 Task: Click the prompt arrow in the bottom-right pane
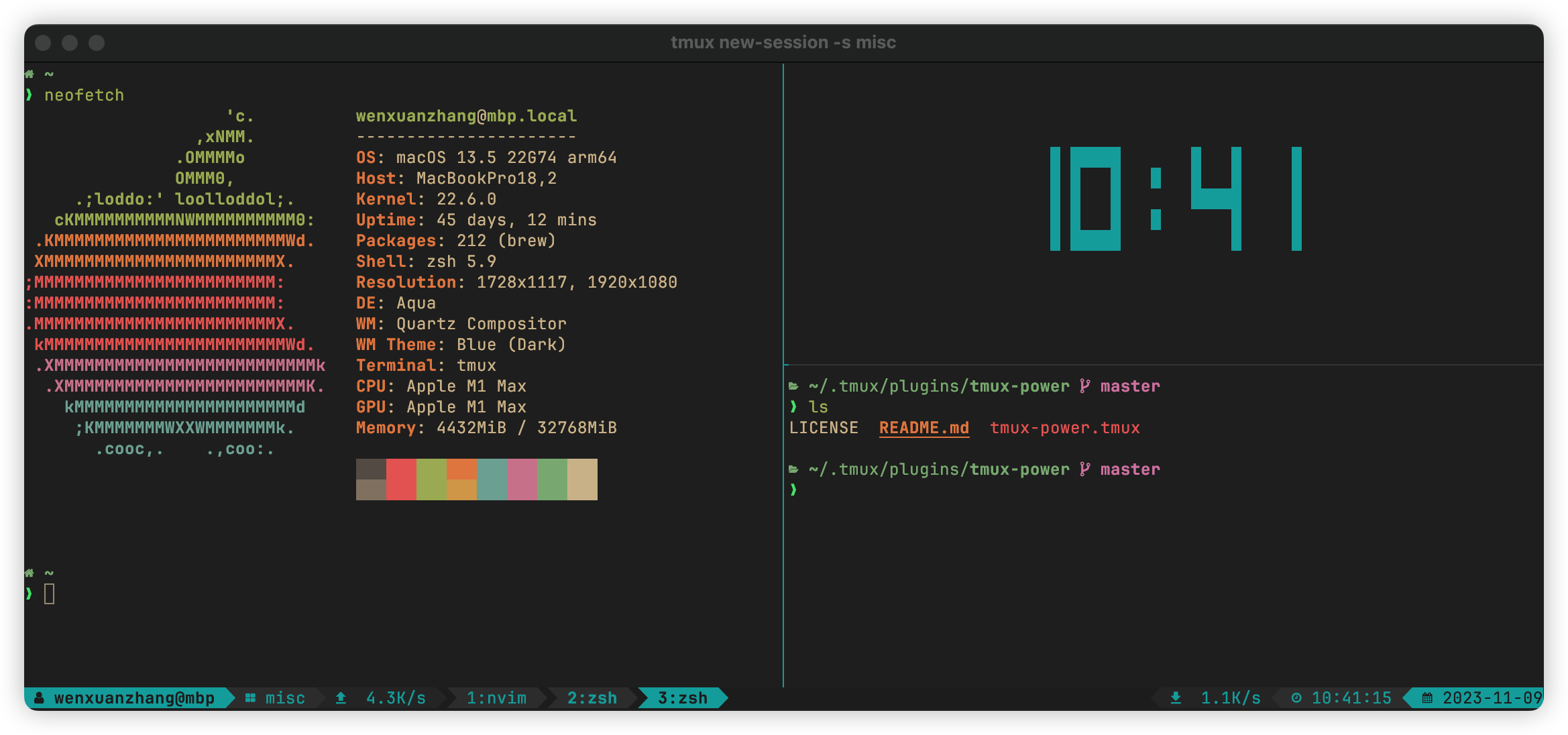[793, 489]
